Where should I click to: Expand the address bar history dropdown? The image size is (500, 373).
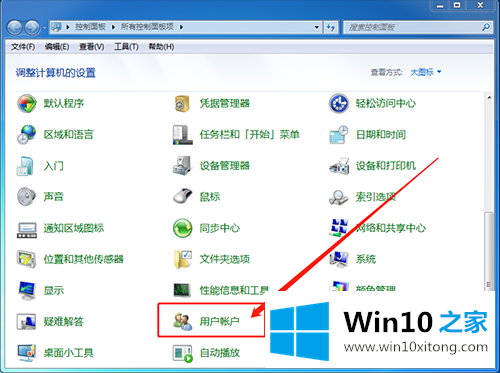point(317,27)
